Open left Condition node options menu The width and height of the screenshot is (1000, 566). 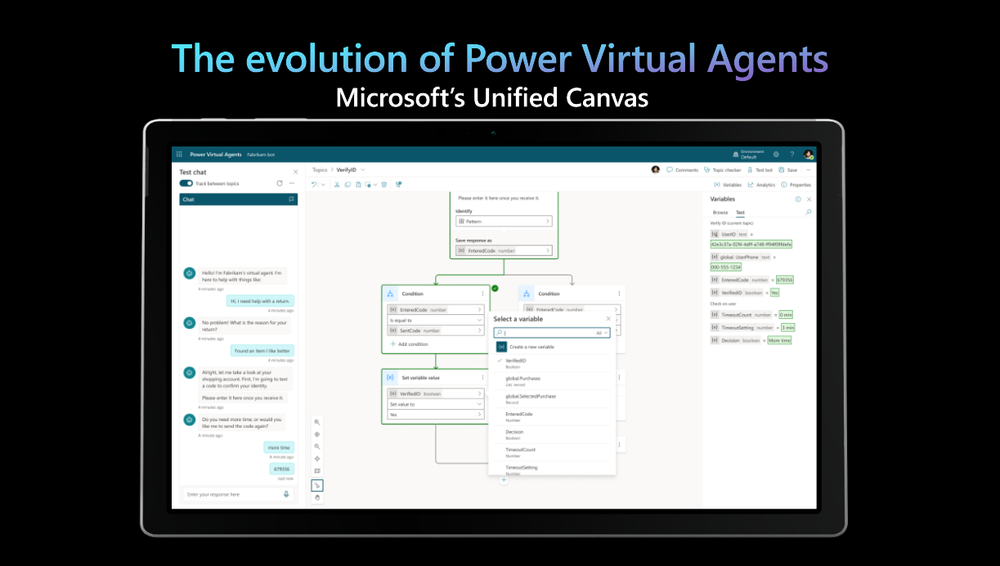point(482,294)
